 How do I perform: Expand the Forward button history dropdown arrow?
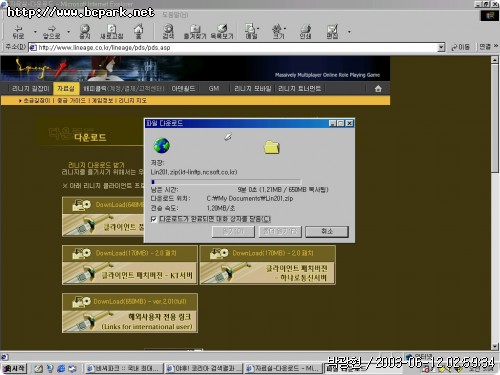[68, 32]
